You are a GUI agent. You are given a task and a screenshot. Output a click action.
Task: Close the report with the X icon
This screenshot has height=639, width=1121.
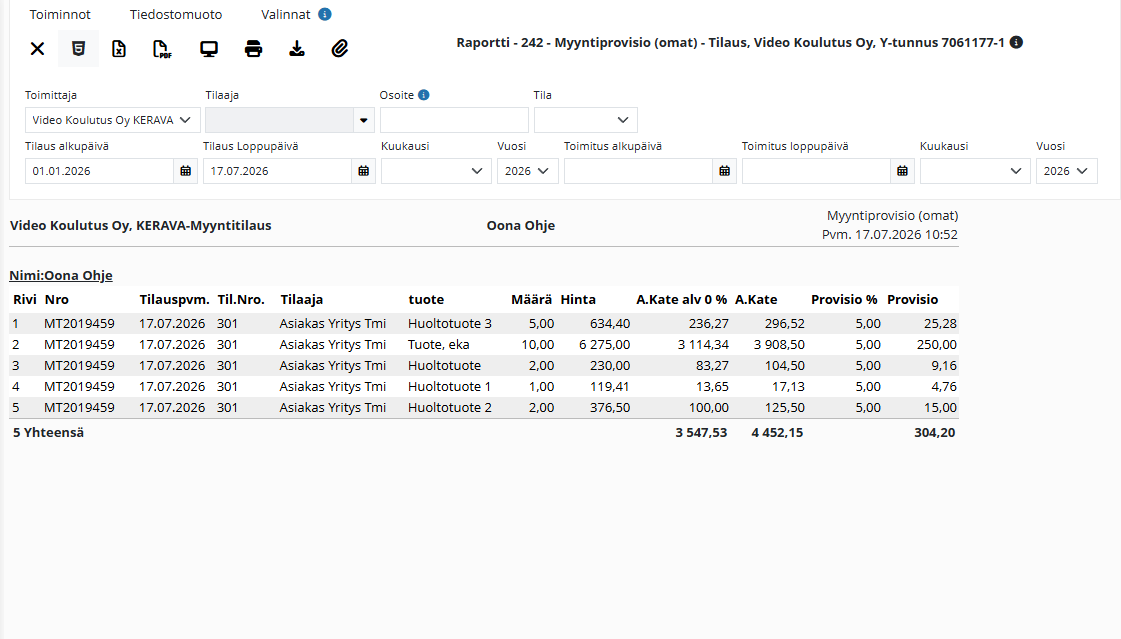[x=37, y=49]
